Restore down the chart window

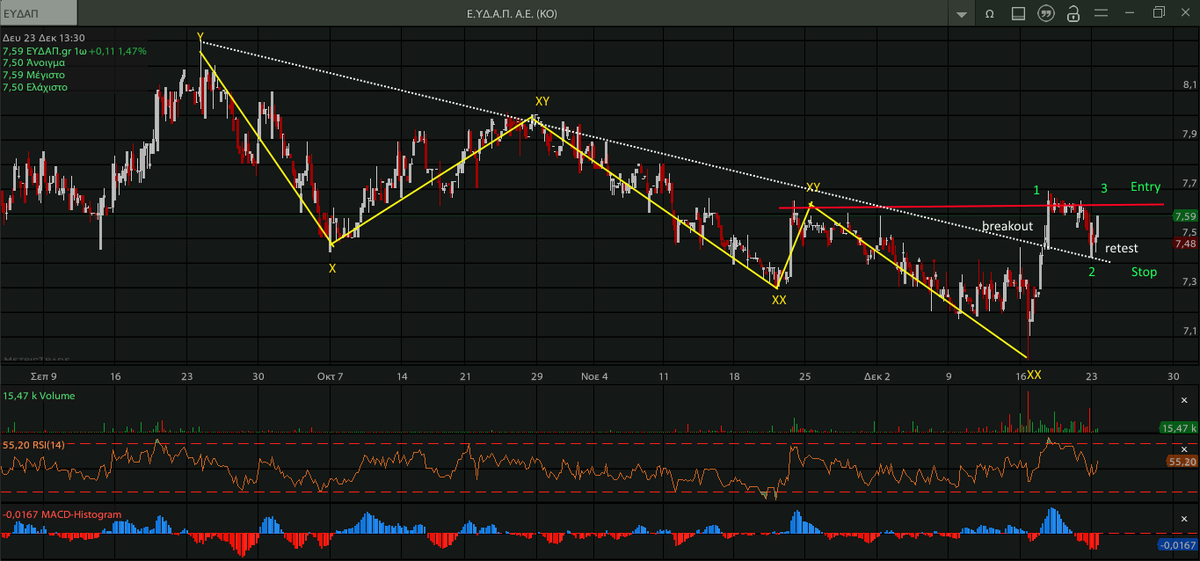pyautogui.click(x=1159, y=13)
